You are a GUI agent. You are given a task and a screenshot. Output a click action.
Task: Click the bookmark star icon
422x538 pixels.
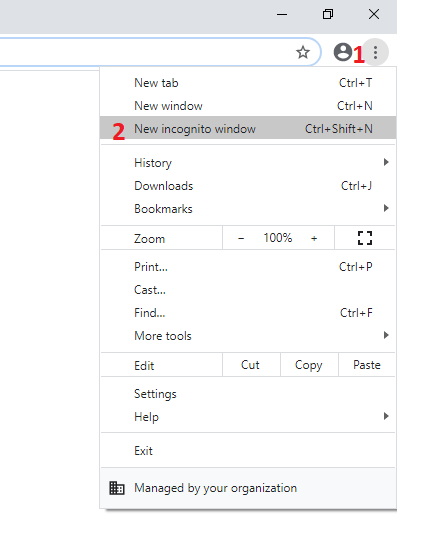pyautogui.click(x=303, y=52)
